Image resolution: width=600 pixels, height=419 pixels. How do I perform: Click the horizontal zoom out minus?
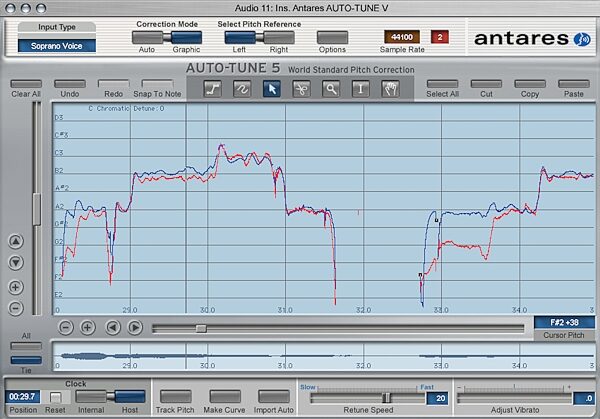pos(66,328)
